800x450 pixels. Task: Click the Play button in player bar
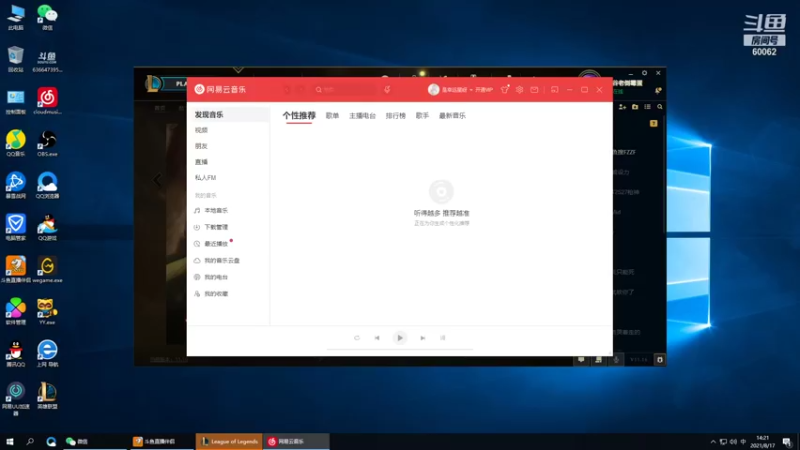pyautogui.click(x=400, y=338)
